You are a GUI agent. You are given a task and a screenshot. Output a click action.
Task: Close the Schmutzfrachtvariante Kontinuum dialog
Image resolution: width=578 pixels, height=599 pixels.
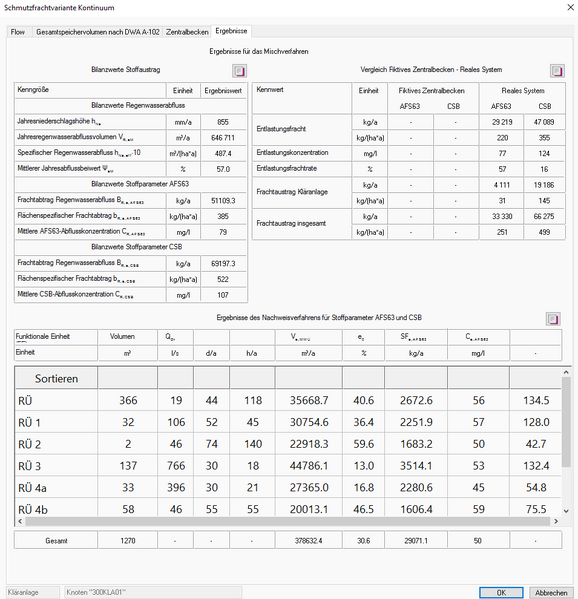pos(570,7)
